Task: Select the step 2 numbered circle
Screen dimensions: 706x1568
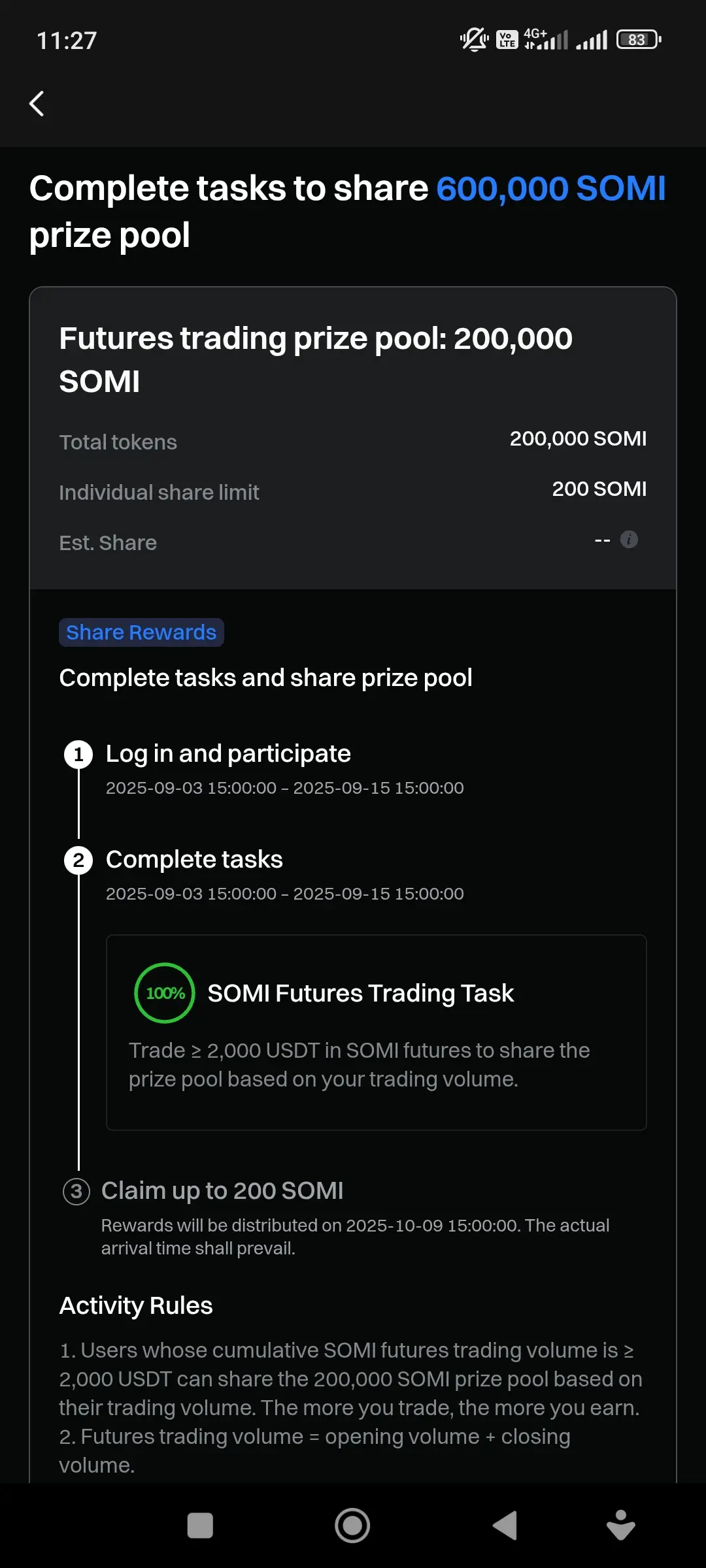Action: point(78,860)
